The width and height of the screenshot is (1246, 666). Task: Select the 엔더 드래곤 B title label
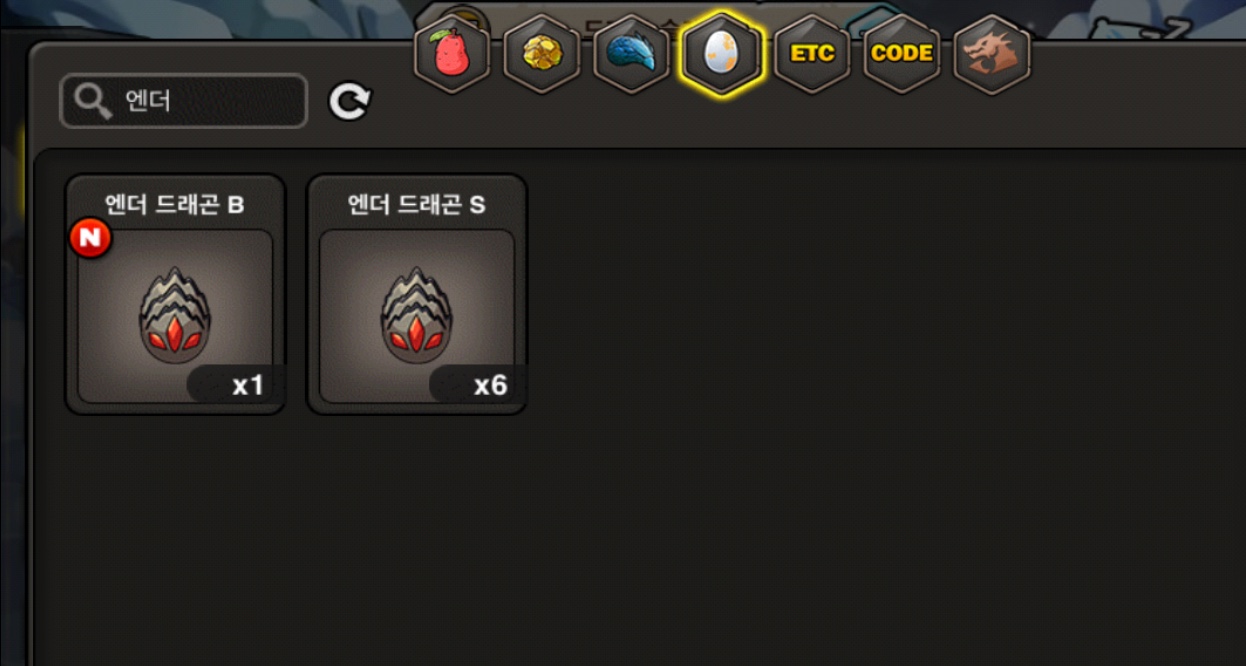click(175, 205)
